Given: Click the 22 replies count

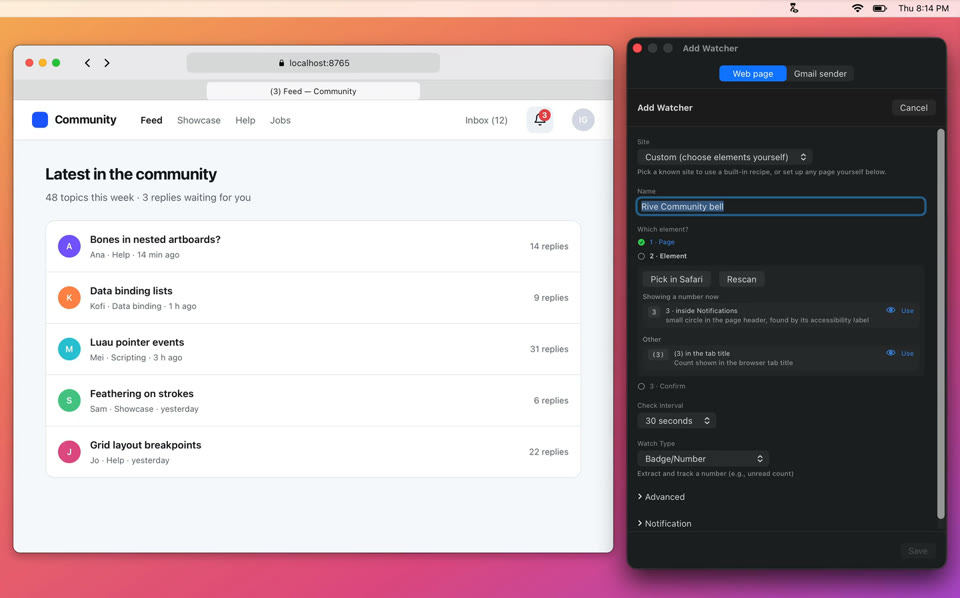Looking at the screenshot, I should click(x=549, y=452).
